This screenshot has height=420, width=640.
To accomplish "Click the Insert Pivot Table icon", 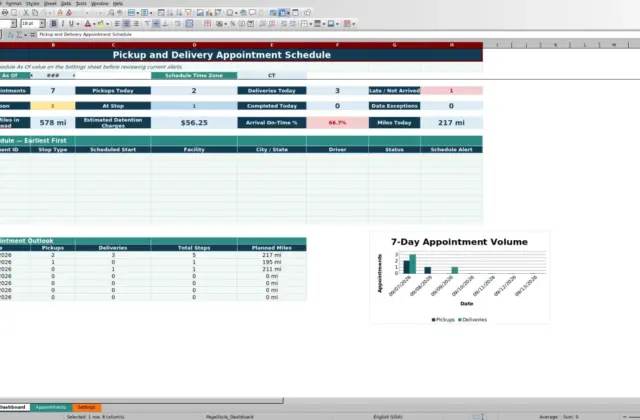I will click(218, 13).
